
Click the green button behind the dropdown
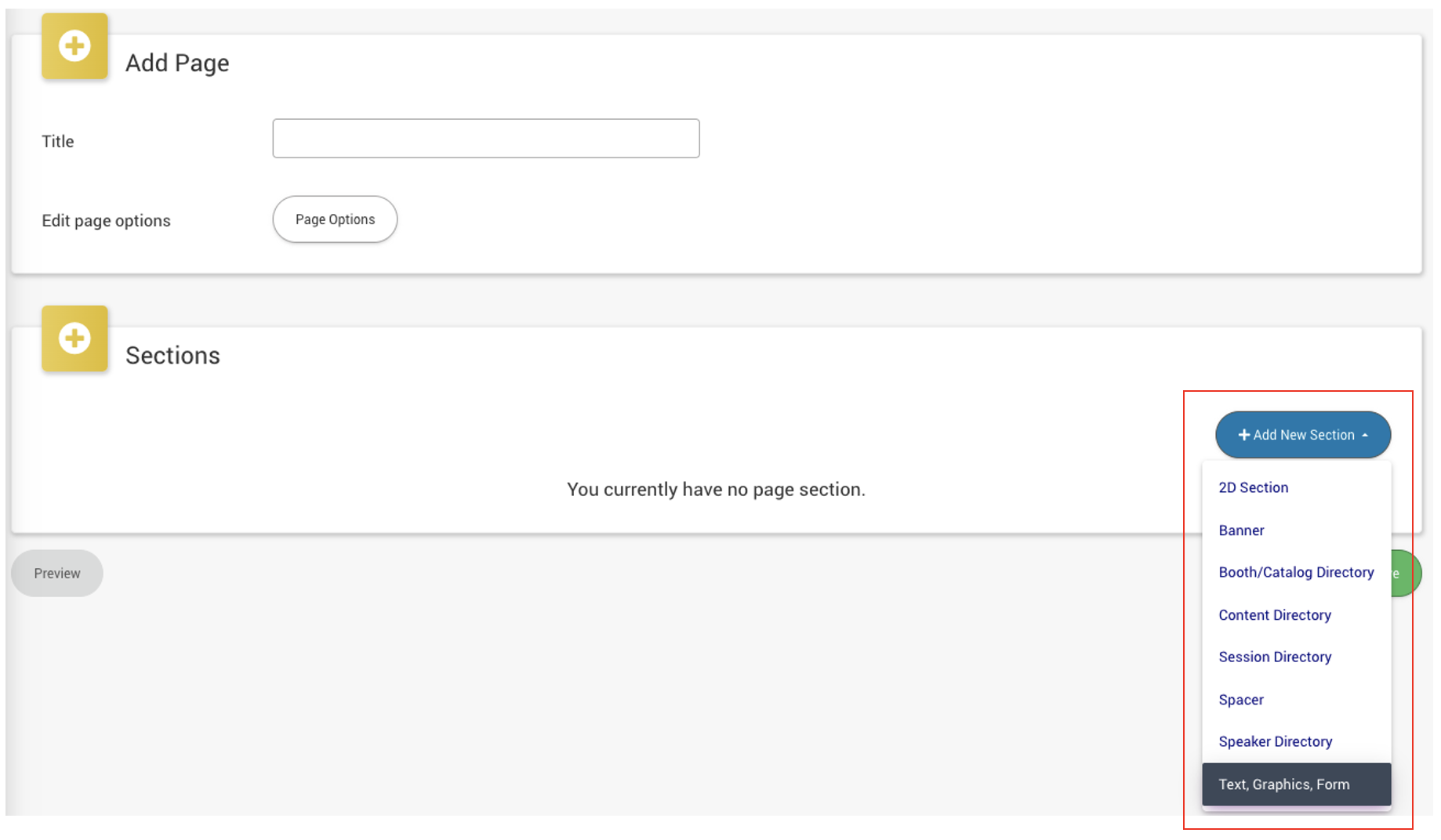pos(1406,574)
